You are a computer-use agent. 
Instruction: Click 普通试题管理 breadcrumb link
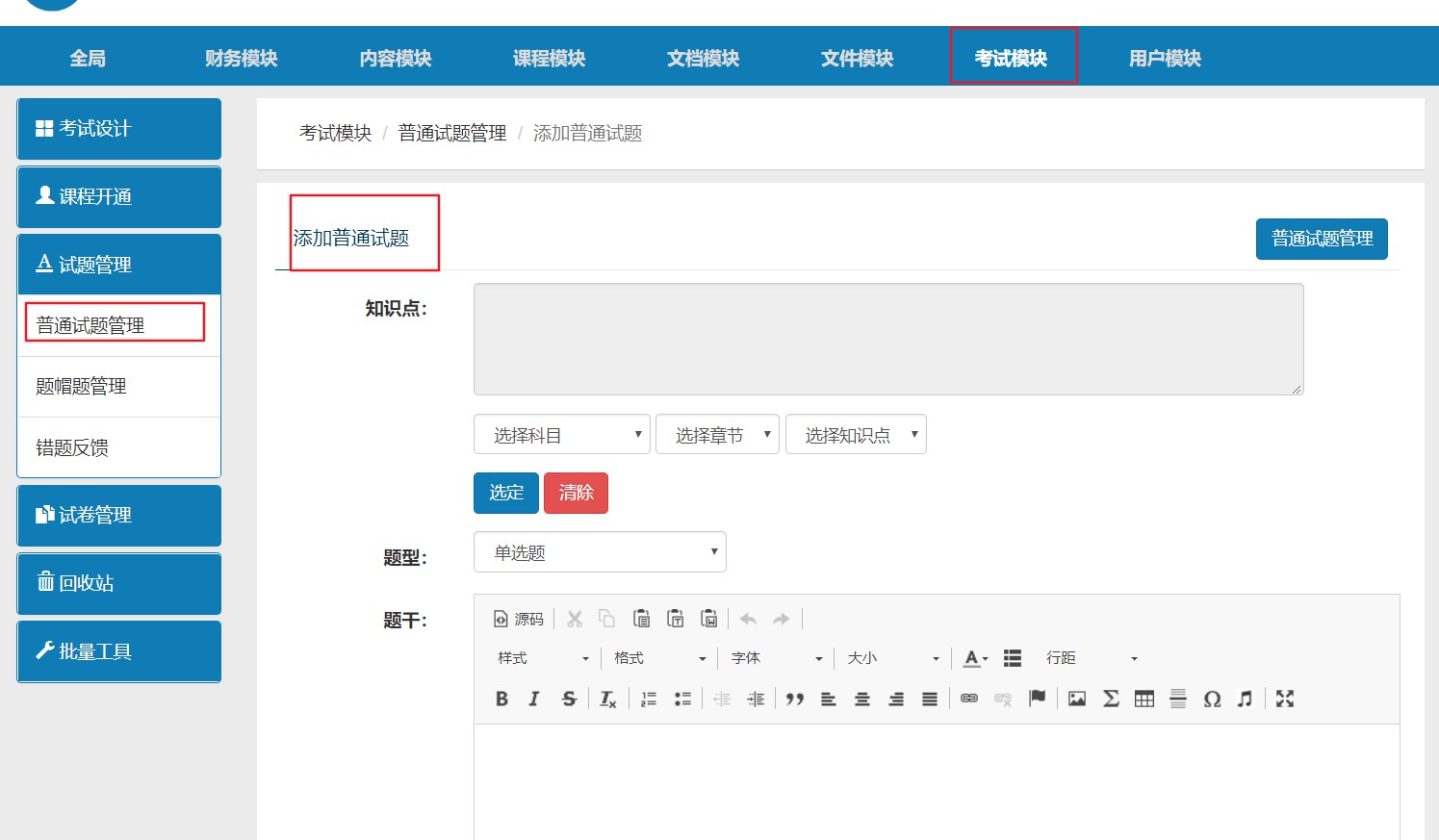pos(452,134)
